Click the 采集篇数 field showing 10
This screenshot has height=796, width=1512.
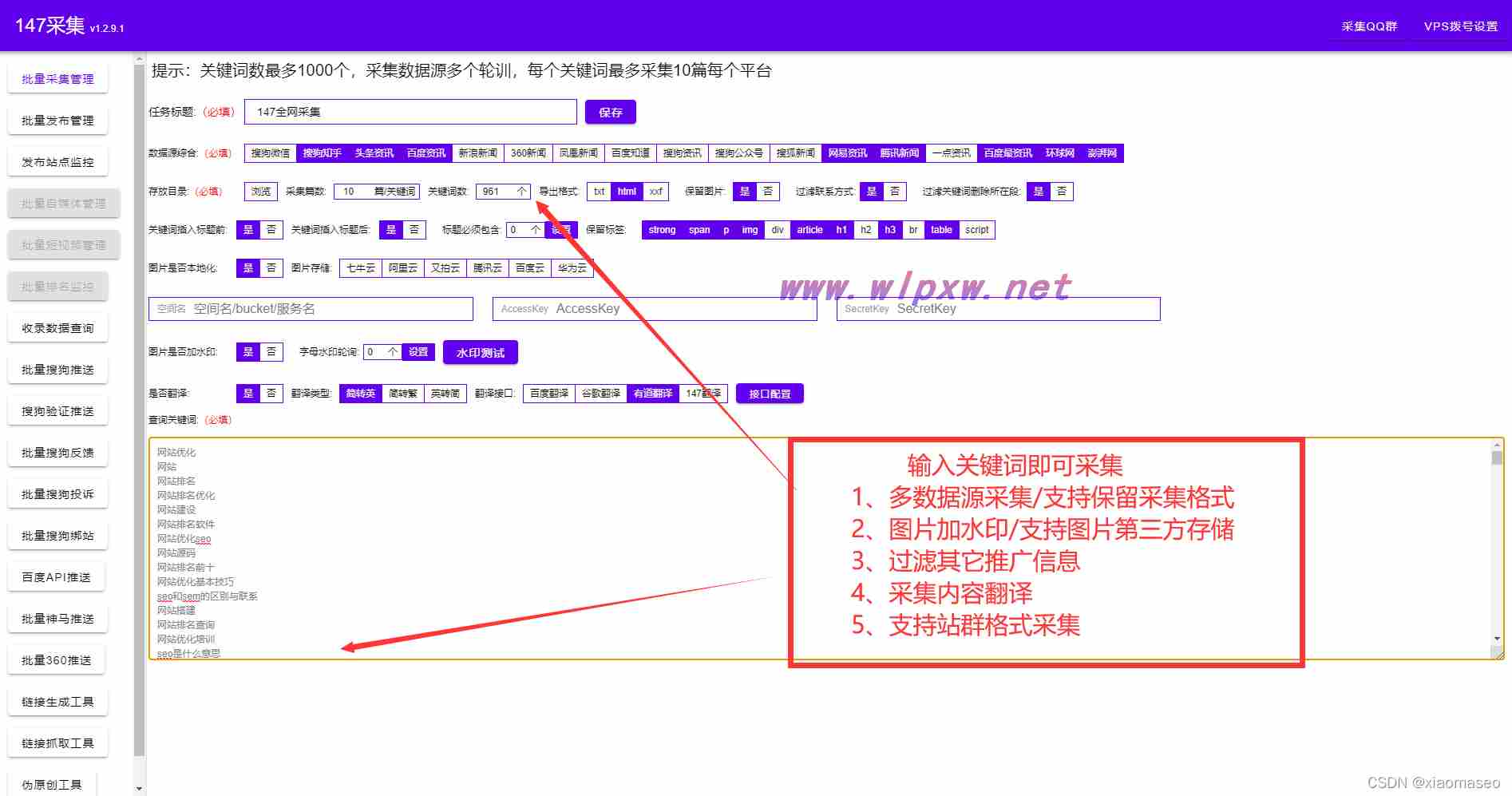pos(377,192)
